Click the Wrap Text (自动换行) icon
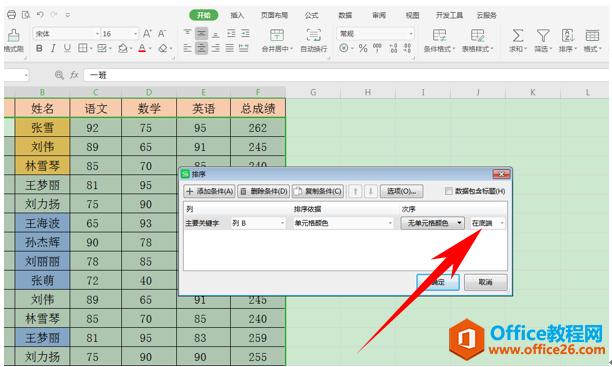This screenshot has width=612, height=367. (313, 36)
